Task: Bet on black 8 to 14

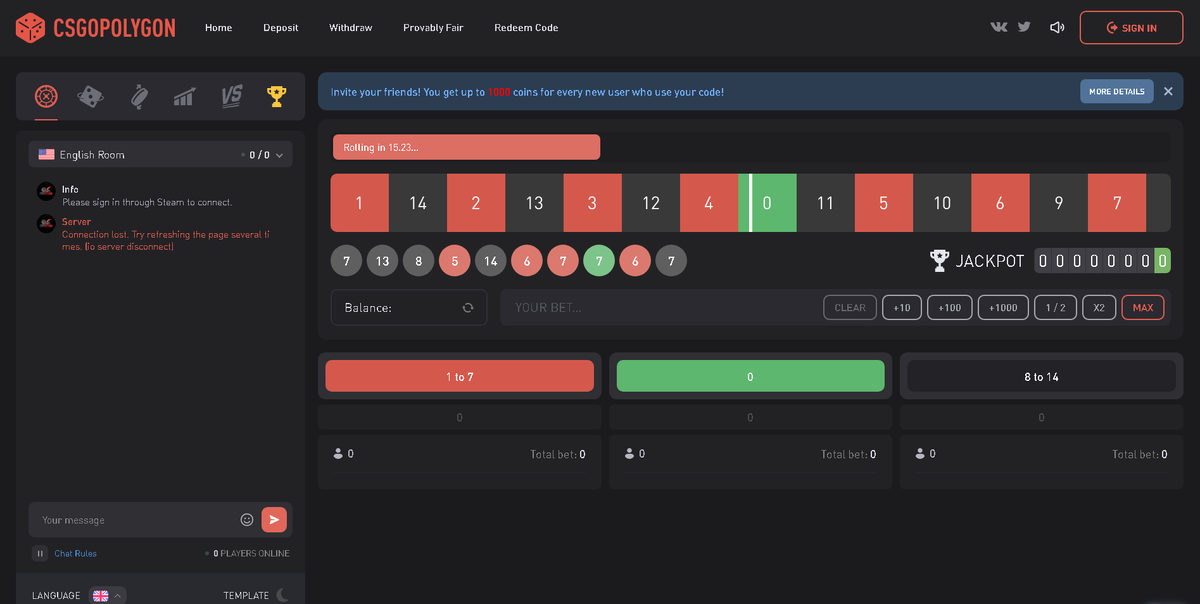Action: (1041, 376)
